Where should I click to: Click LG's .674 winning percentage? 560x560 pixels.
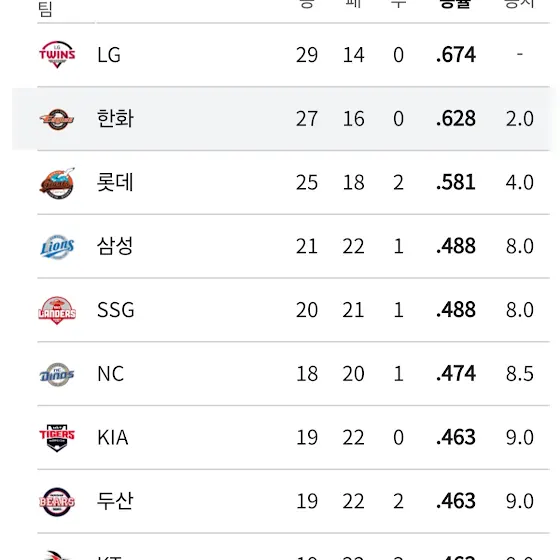456,55
